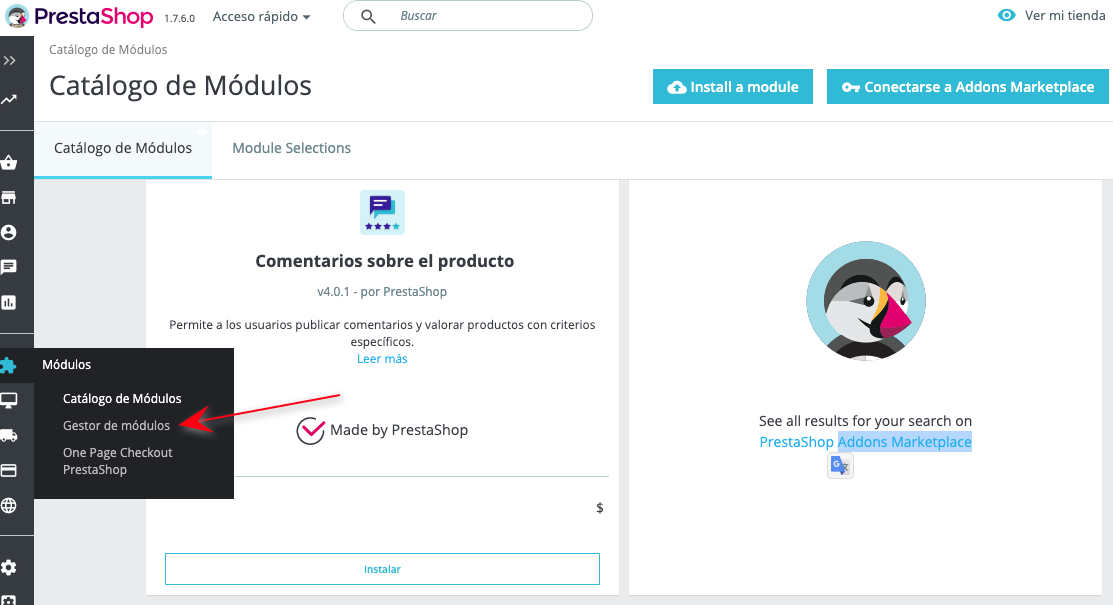Expand the sidebar with double-chevron icon

point(9,61)
